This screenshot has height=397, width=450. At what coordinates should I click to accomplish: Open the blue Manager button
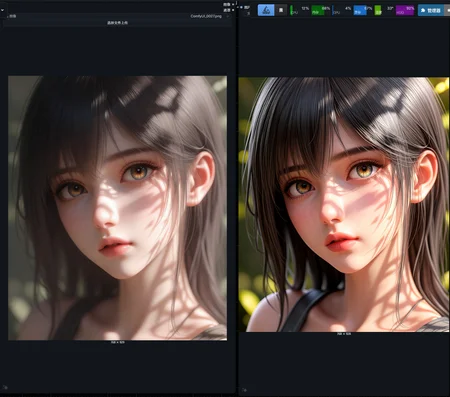point(431,10)
